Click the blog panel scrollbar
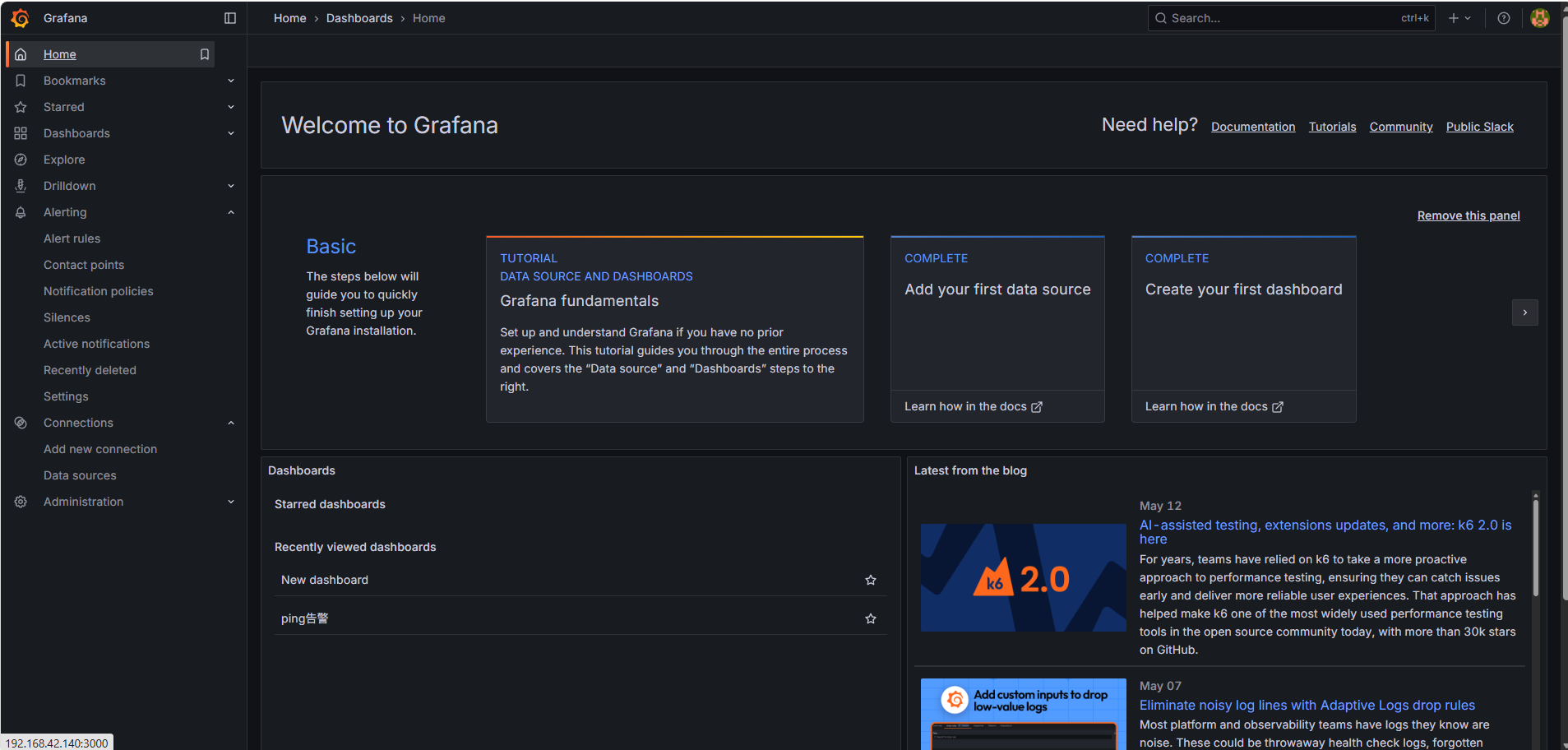The image size is (1568, 750). (1535, 547)
